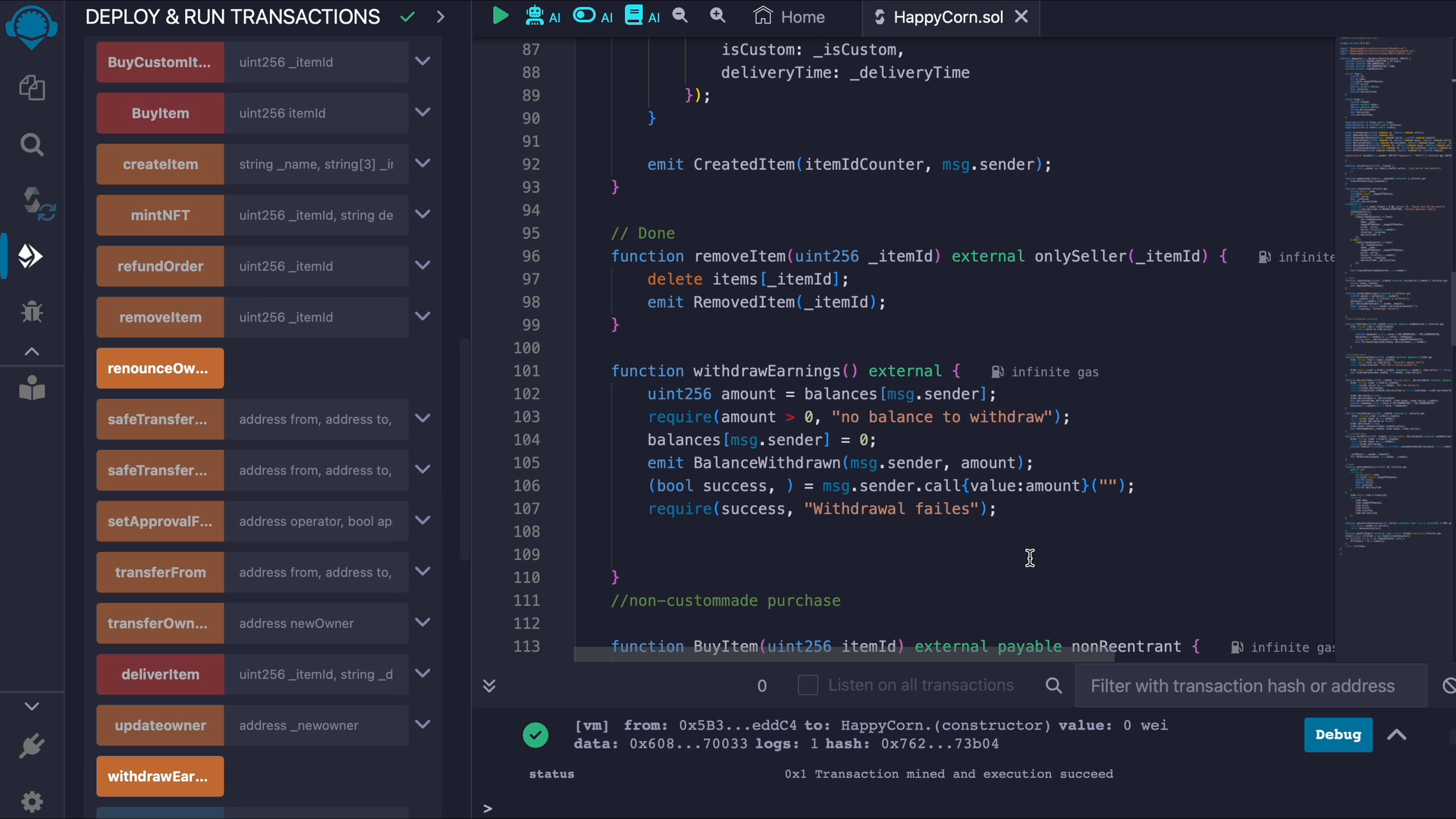Focus filter by transaction hash field
Image resolution: width=1456 pixels, height=819 pixels.
coord(1250,686)
